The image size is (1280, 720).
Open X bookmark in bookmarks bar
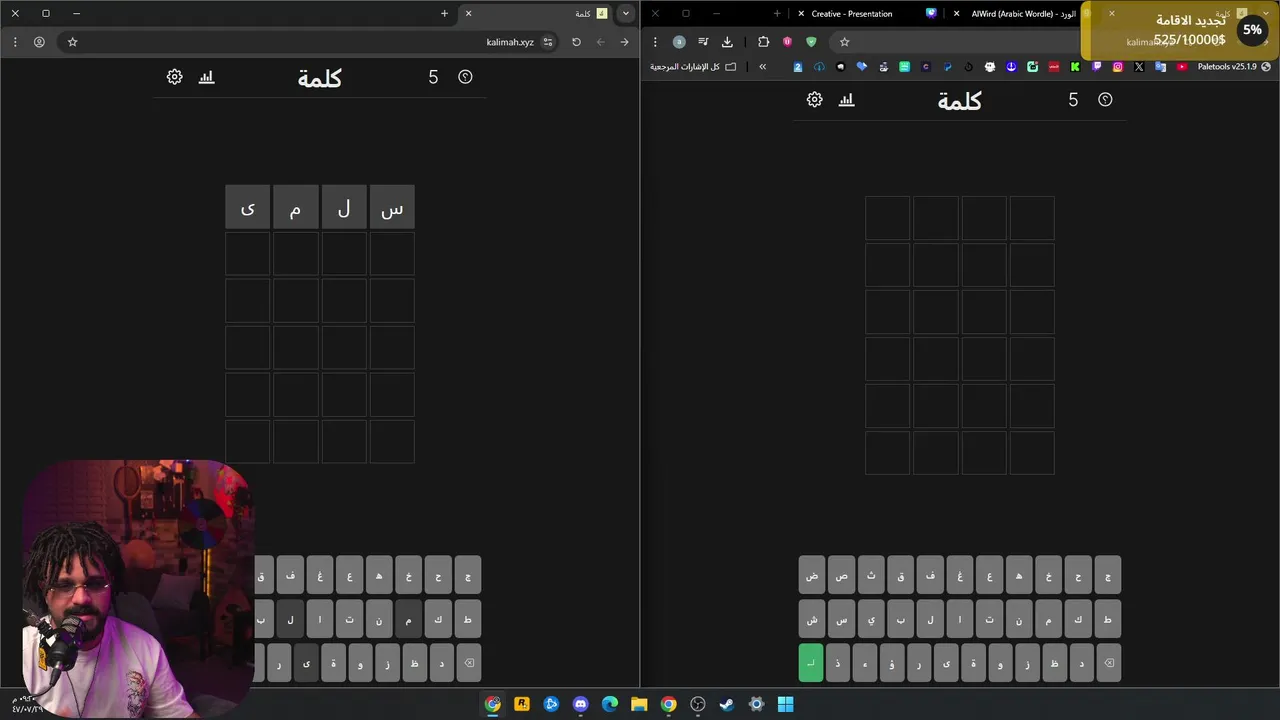click(x=1139, y=67)
